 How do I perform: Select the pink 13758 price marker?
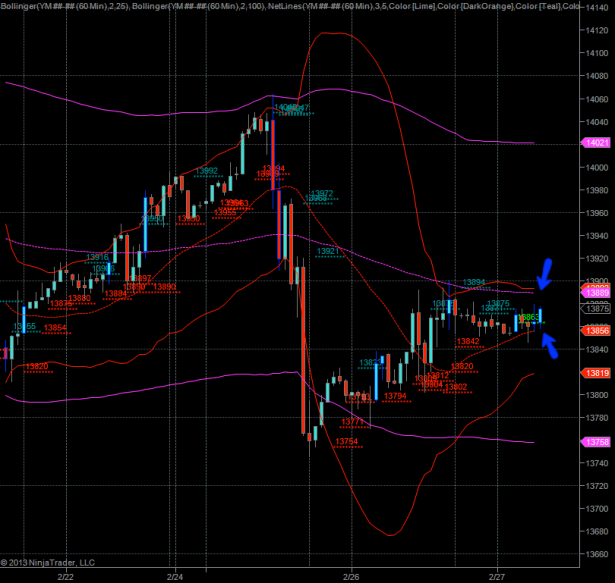596,441
